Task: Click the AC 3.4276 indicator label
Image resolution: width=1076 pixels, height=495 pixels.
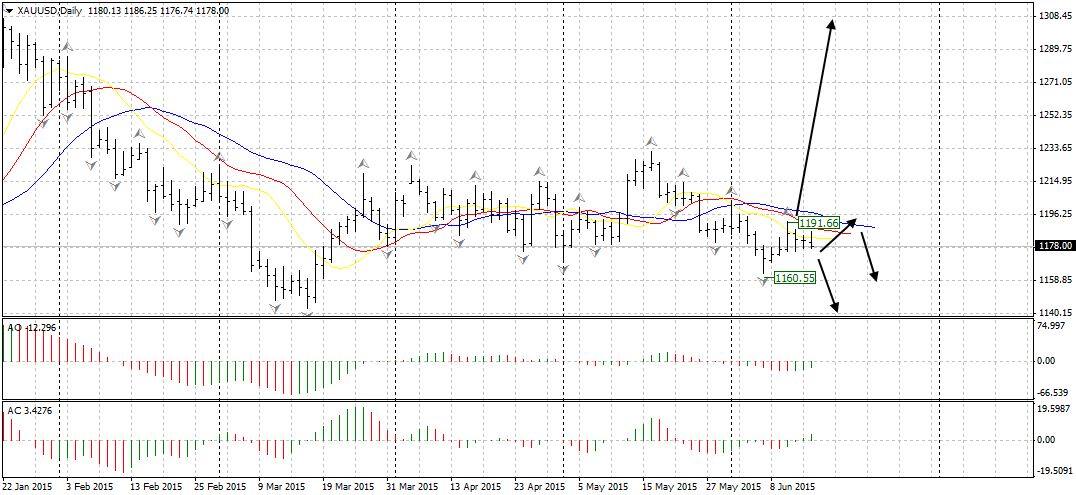Action: pos(30,410)
